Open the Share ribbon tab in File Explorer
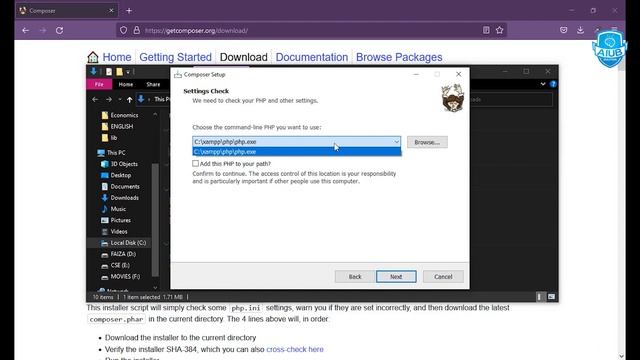Viewport: 640px width, 360px height. 153,84
